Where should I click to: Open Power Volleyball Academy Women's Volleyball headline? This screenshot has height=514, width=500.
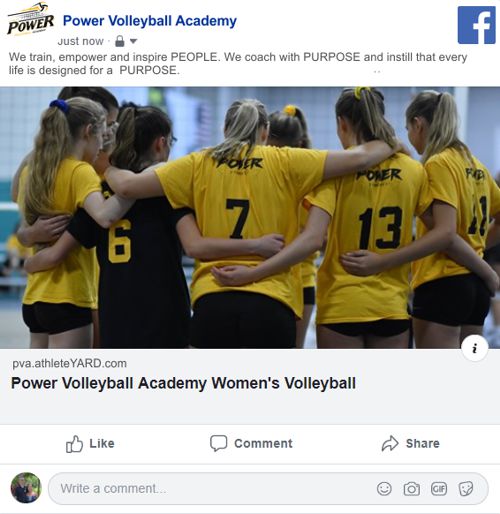tap(183, 383)
